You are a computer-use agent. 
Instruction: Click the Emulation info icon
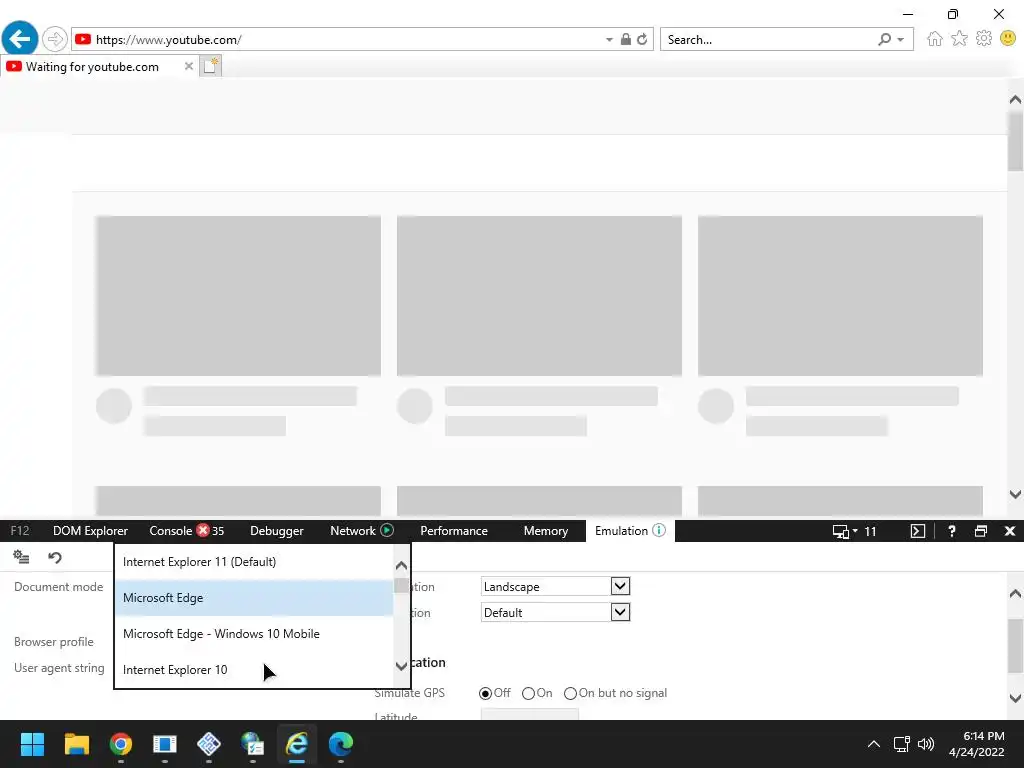pyautogui.click(x=659, y=530)
